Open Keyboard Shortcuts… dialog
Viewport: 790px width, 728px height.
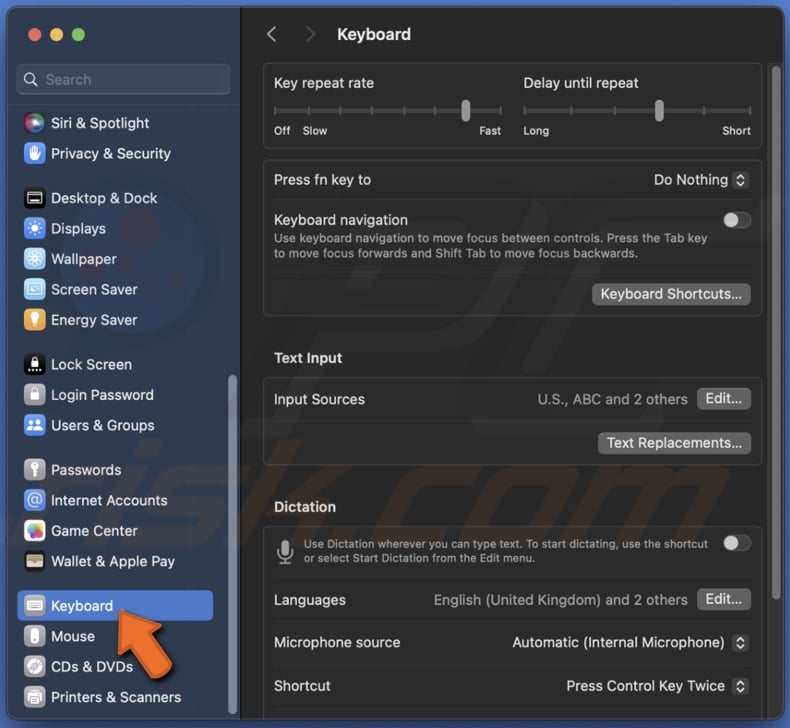click(x=671, y=294)
